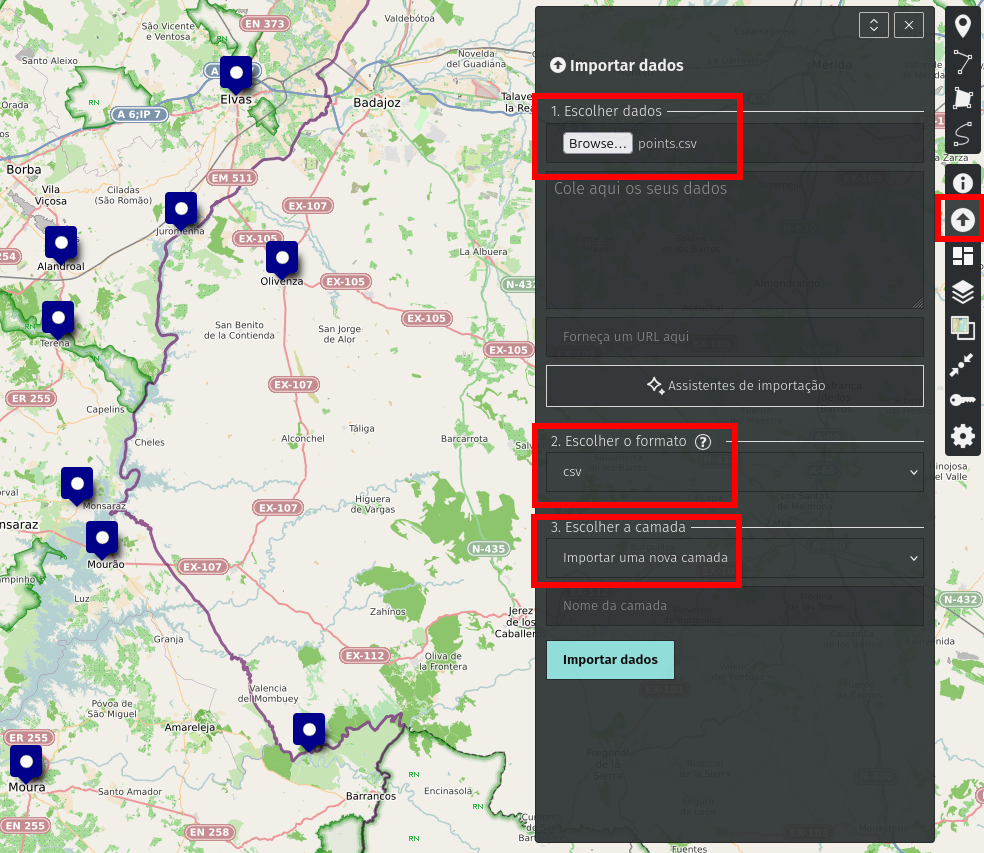Click the Juromenha map marker

tap(181, 210)
